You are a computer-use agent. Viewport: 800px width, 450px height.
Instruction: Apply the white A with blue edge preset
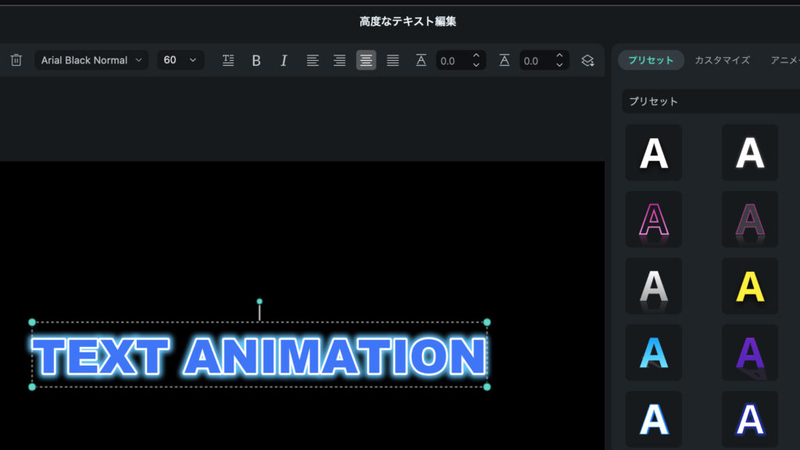tap(654, 419)
